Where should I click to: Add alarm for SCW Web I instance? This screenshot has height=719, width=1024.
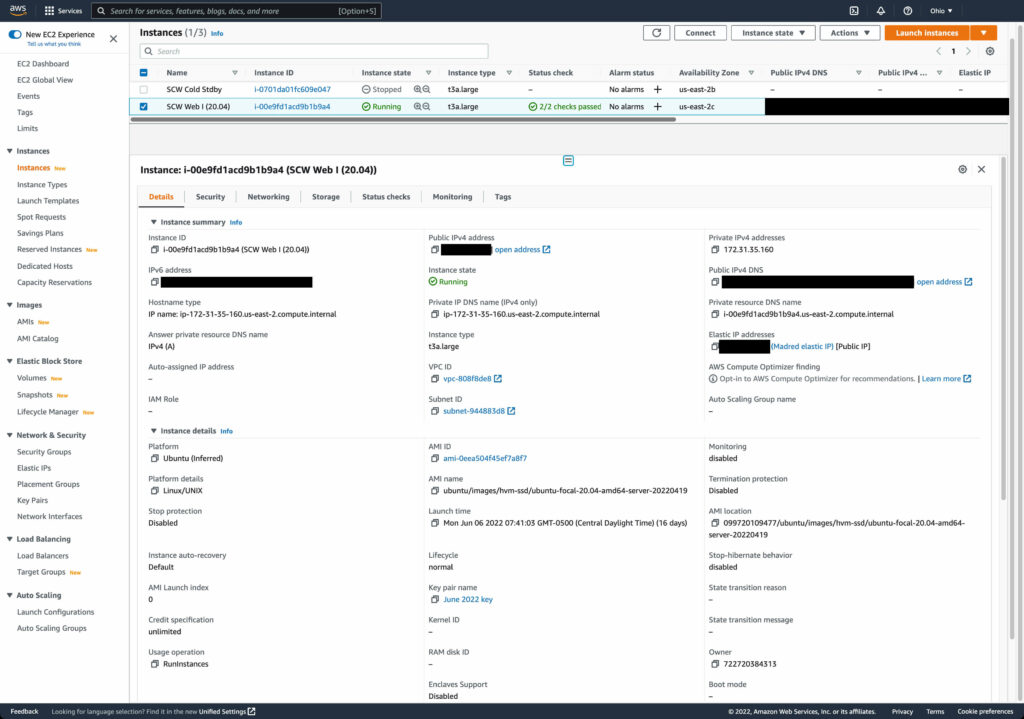(x=658, y=106)
